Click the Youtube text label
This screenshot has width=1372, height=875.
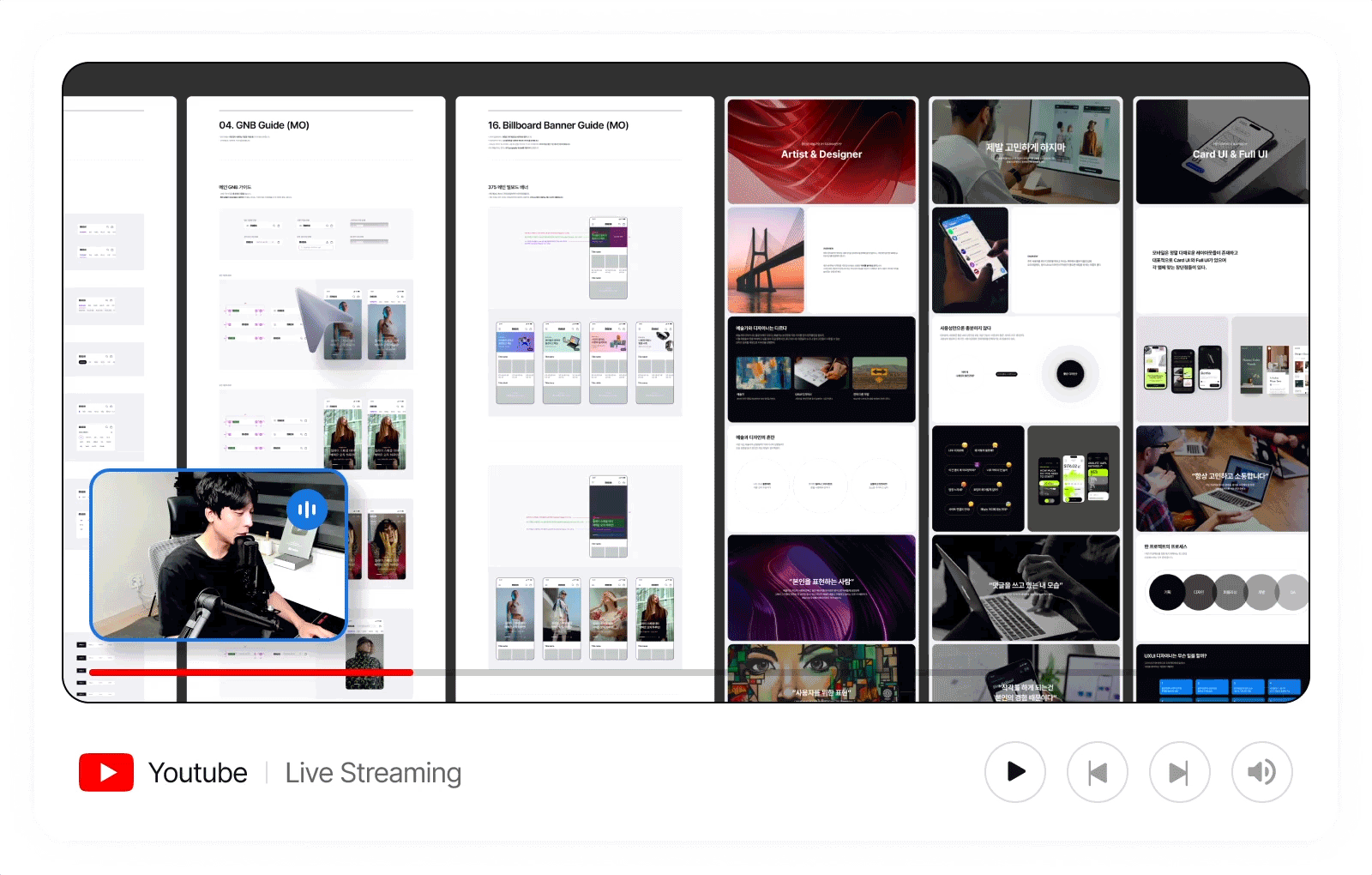(x=198, y=773)
